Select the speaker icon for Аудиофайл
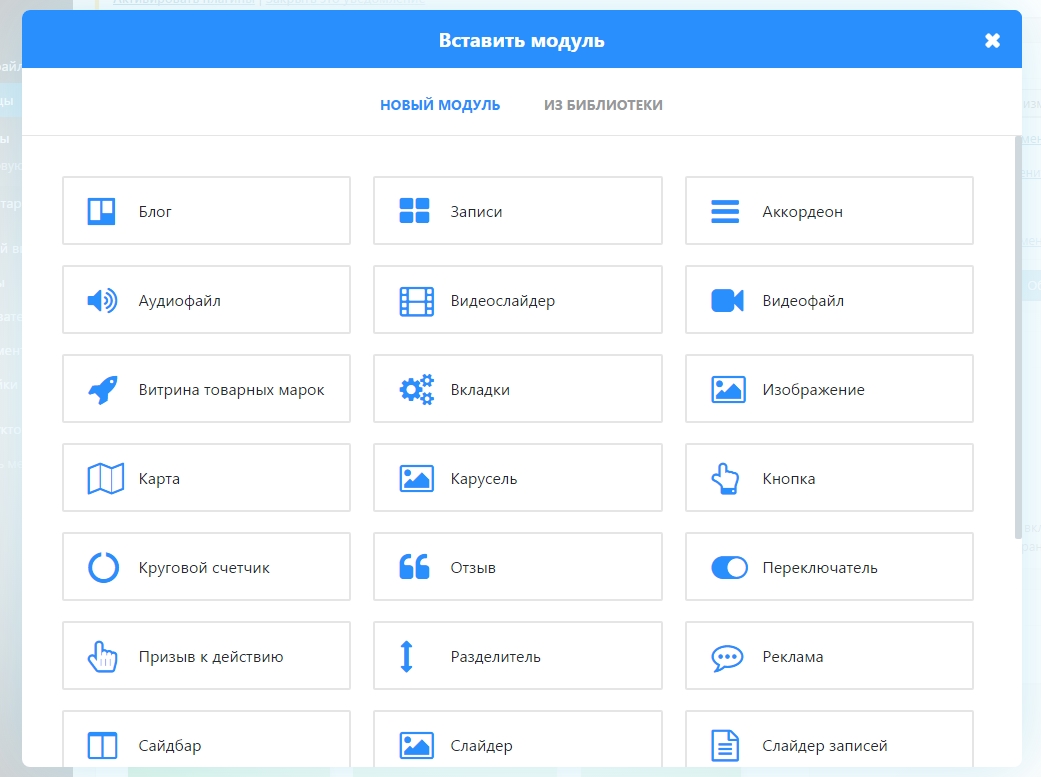Image resolution: width=1041 pixels, height=777 pixels. coord(101,300)
